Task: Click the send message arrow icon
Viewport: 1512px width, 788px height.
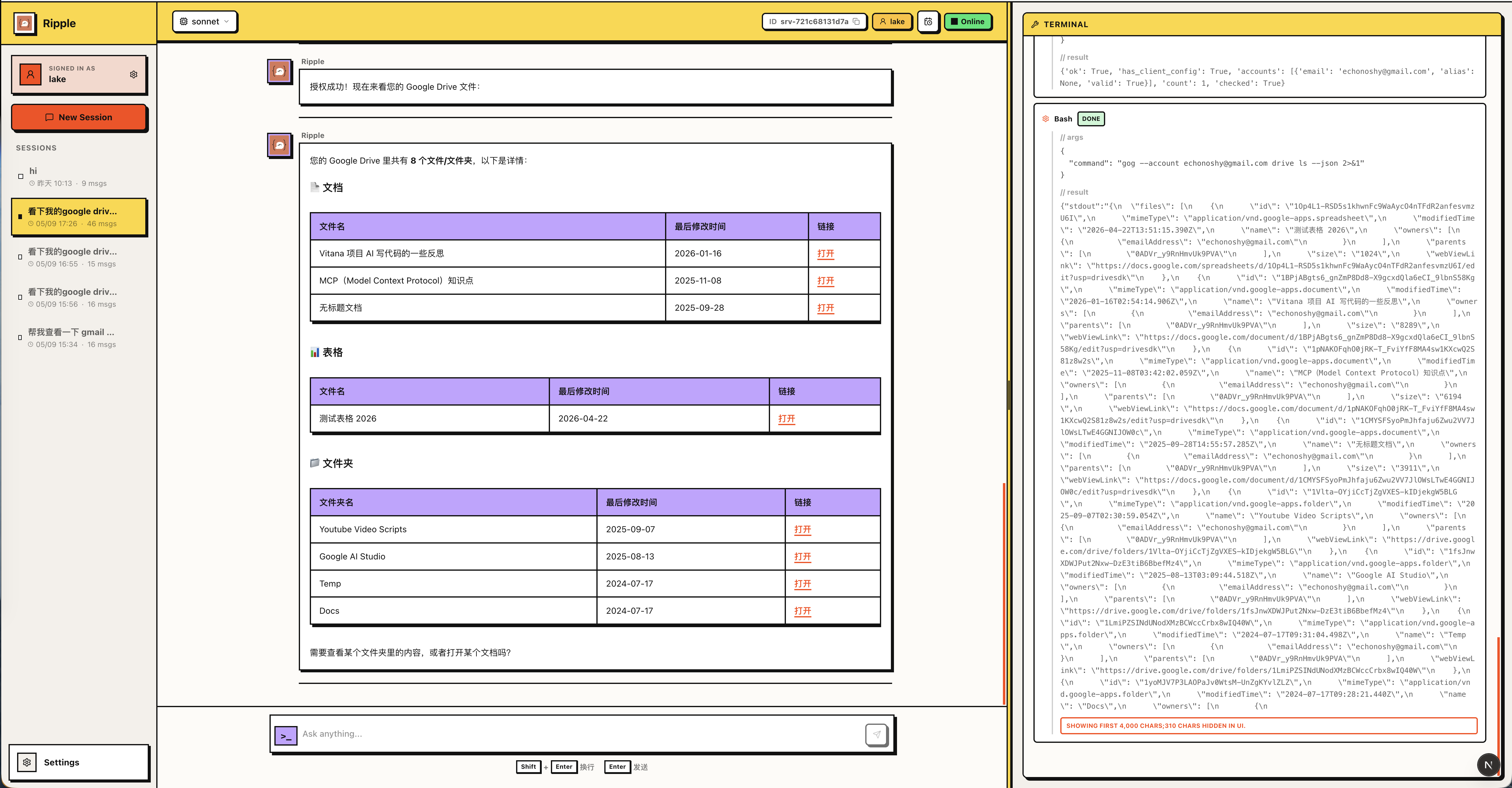Action: point(876,734)
